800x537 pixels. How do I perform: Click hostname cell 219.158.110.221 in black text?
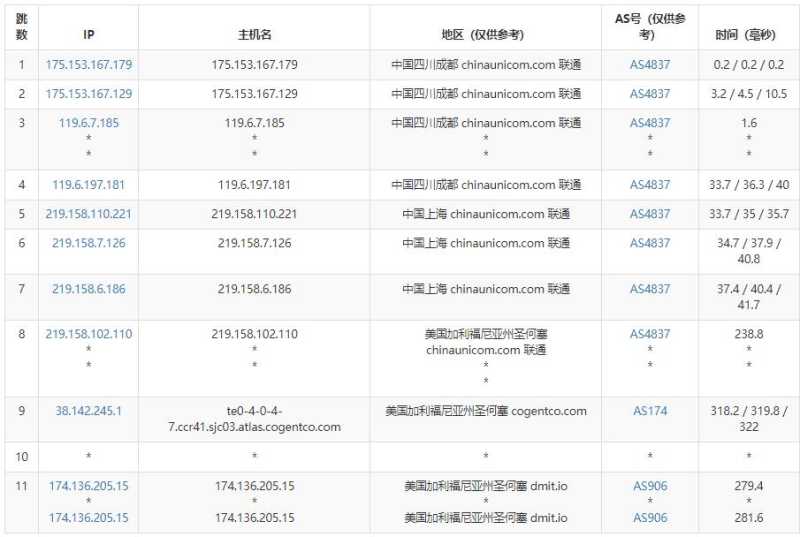coord(255,214)
